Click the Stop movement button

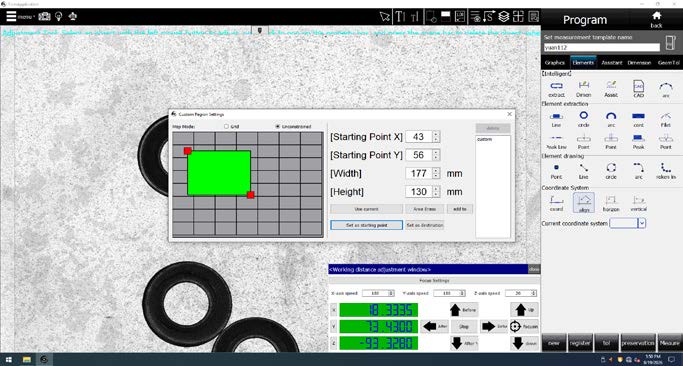[464, 326]
